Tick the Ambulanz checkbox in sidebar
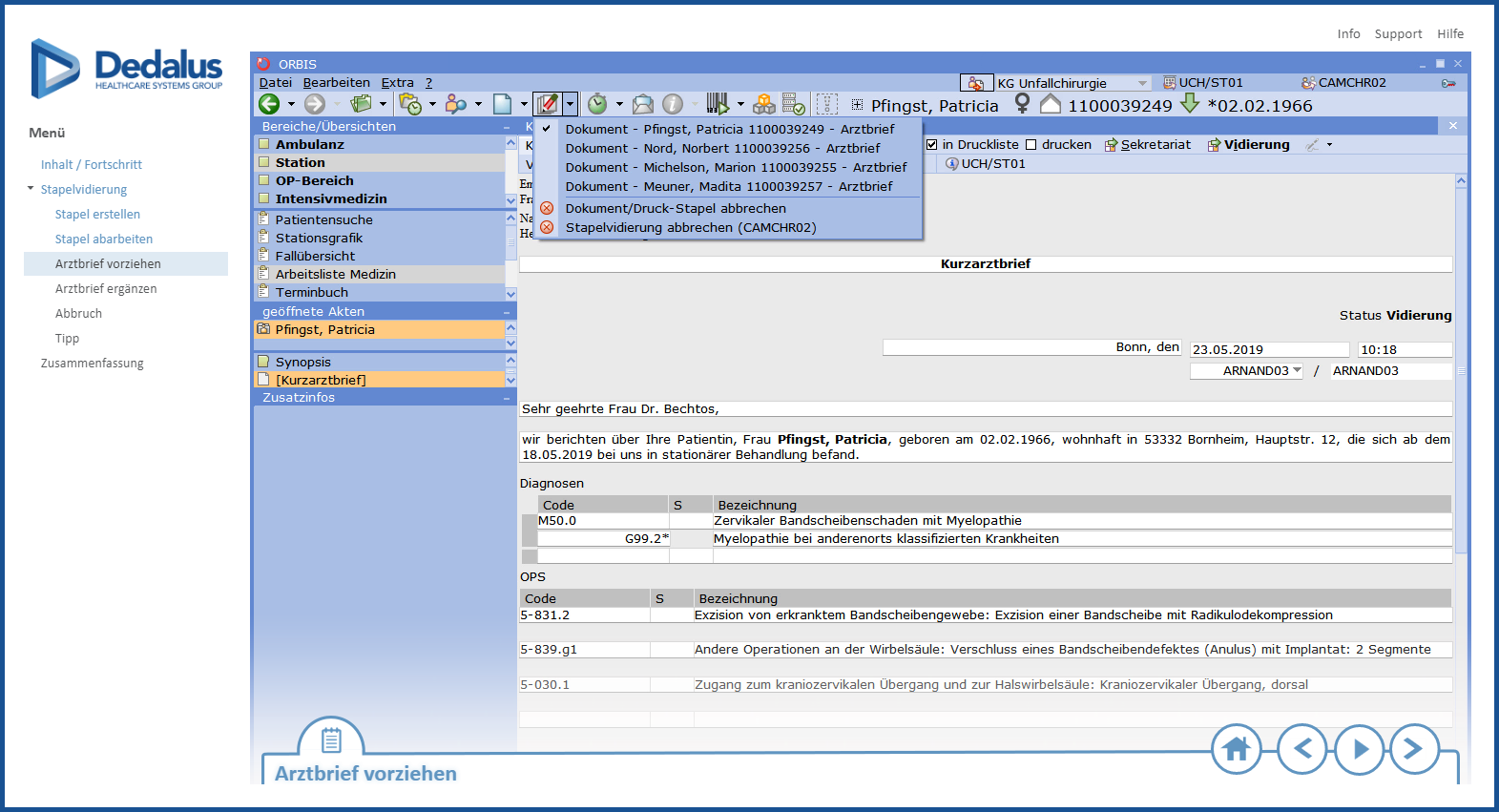Viewport: 1499px width, 812px height. pyautogui.click(x=264, y=145)
